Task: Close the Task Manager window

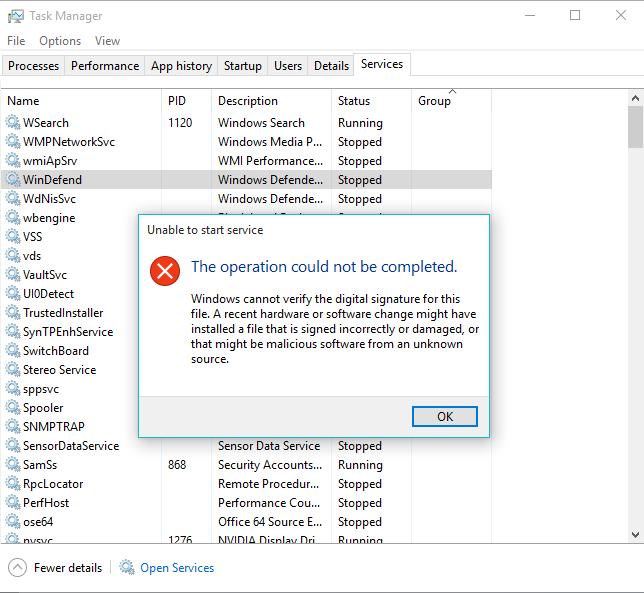Action: click(x=621, y=16)
